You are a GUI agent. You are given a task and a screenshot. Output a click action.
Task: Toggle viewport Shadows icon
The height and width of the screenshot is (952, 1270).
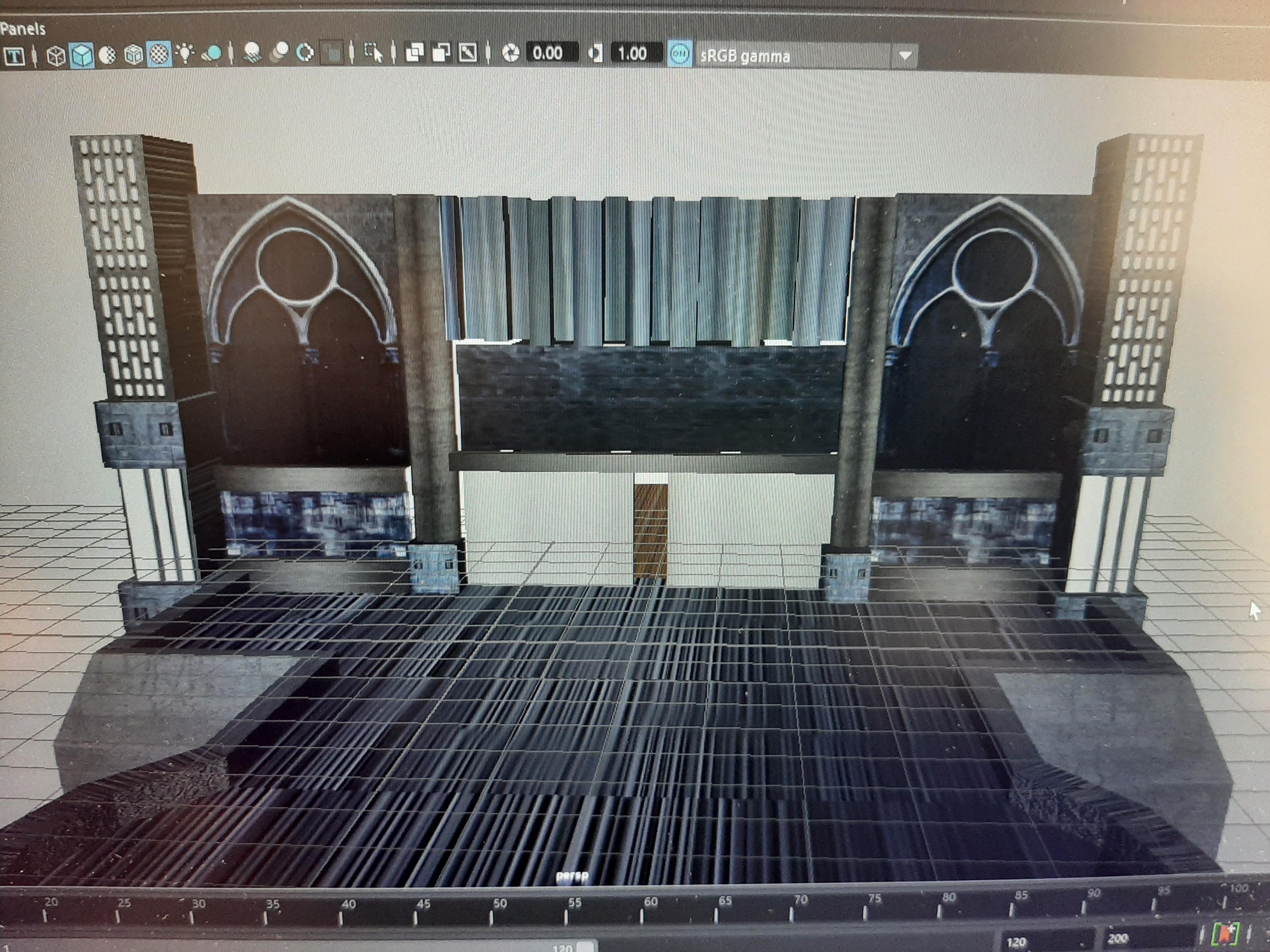coord(211,54)
